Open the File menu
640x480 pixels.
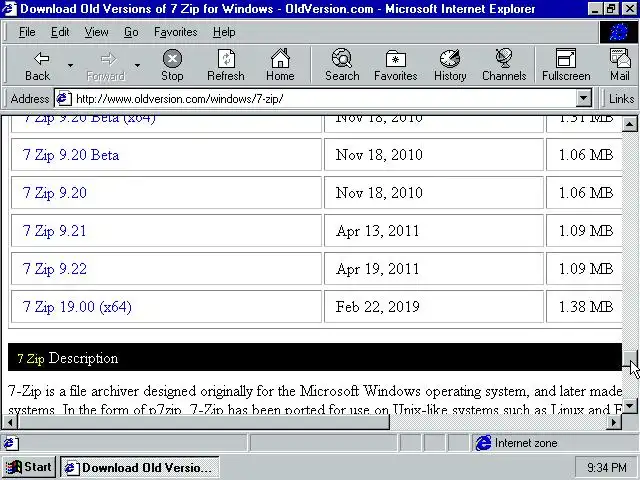point(27,32)
